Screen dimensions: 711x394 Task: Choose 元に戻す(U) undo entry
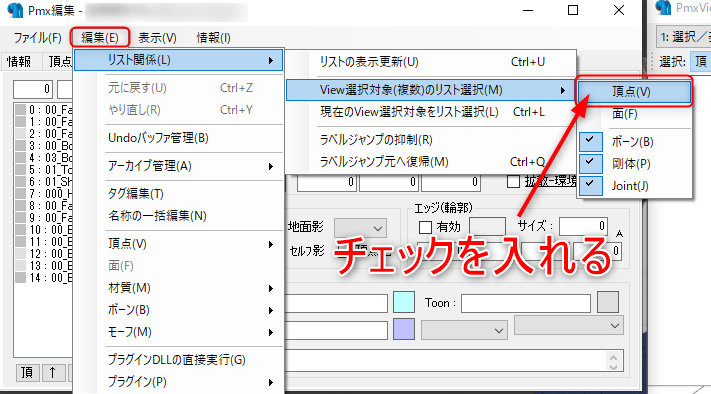(x=179, y=88)
